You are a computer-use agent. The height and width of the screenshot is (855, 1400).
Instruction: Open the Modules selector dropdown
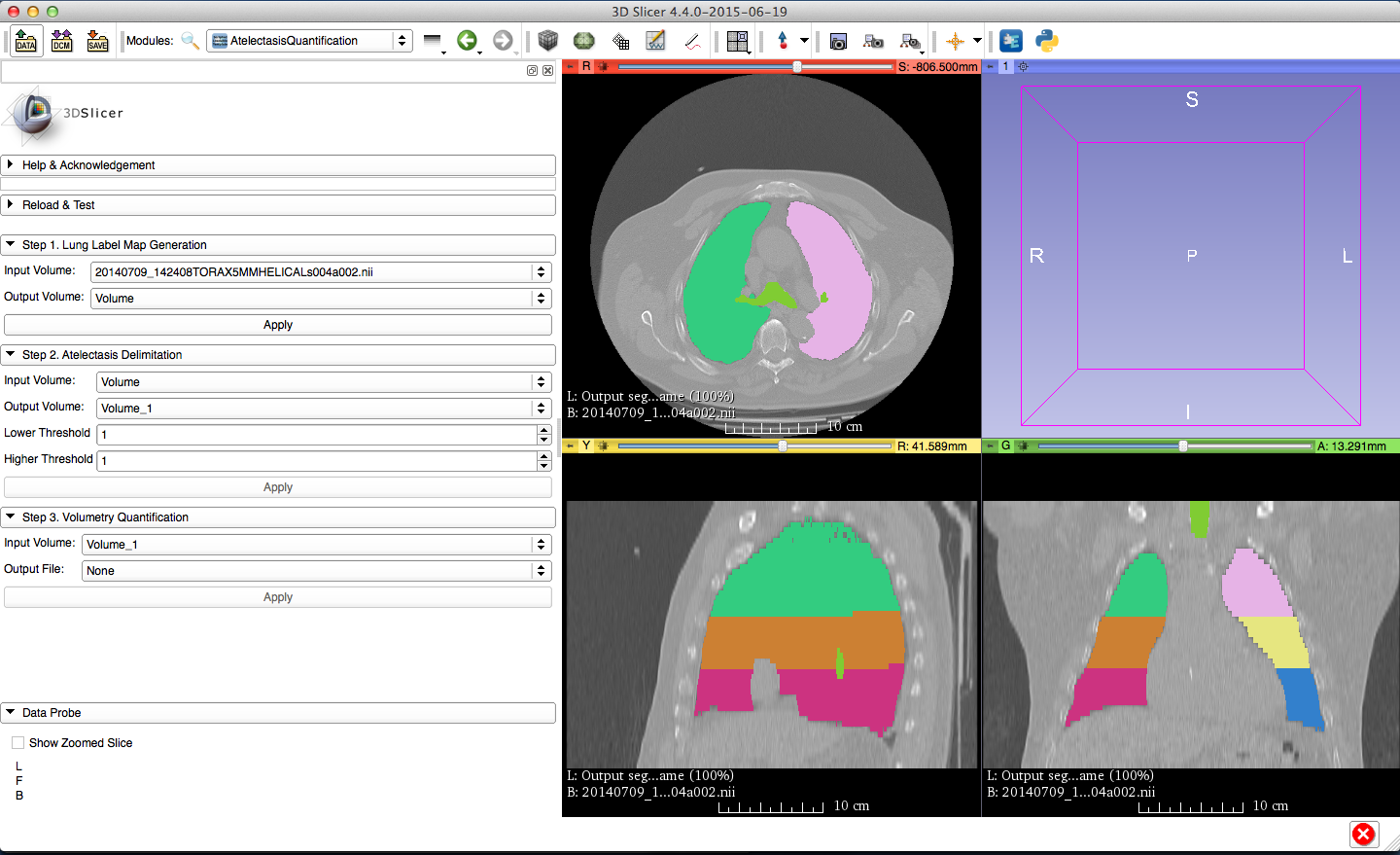click(309, 41)
